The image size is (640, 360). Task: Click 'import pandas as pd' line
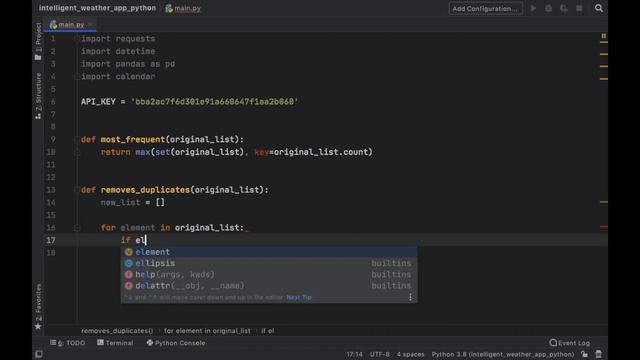pos(128,64)
